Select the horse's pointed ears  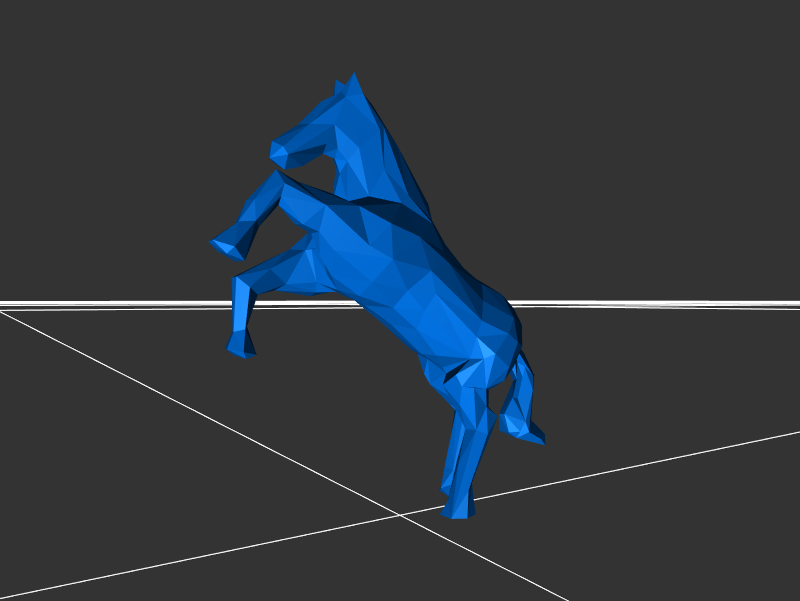click(x=348, y=84)
